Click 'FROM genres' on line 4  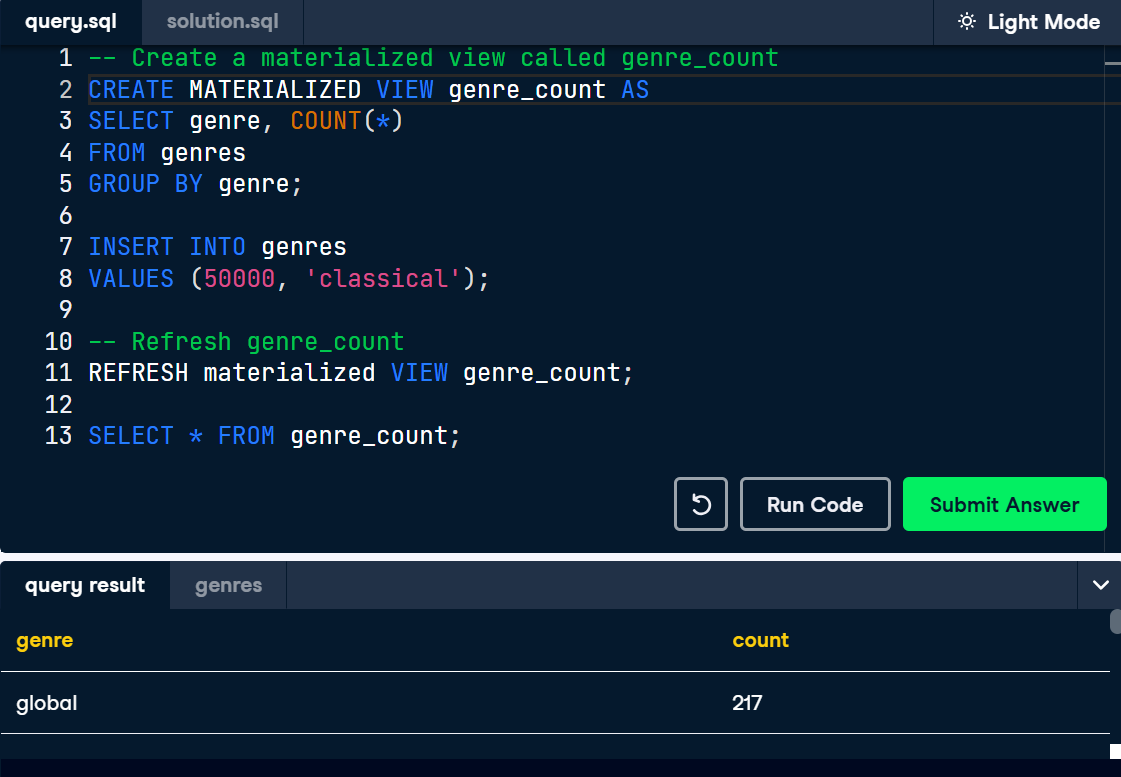tap(167, 152)
